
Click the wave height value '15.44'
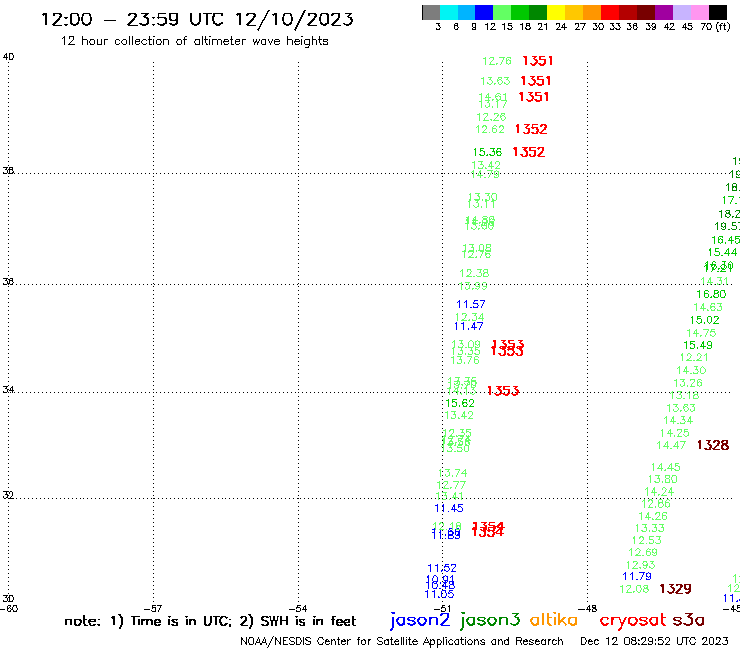(x=722, y=253)
